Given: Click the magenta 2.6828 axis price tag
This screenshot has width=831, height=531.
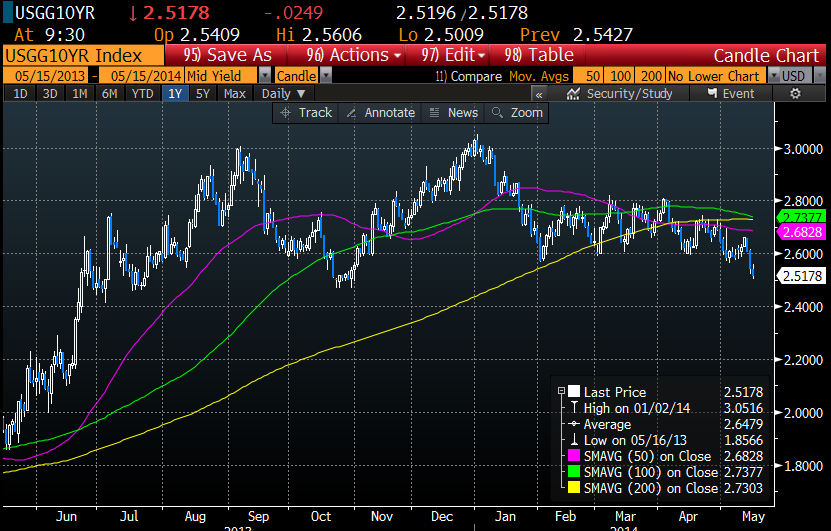Looking at the screenshot, I should (801, 232).
